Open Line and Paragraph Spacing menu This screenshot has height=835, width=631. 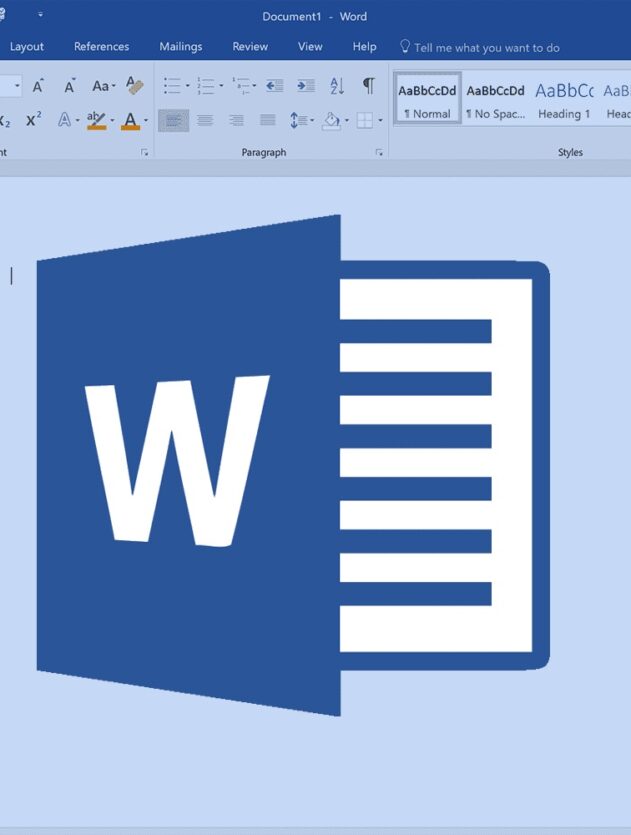(302, 120)
